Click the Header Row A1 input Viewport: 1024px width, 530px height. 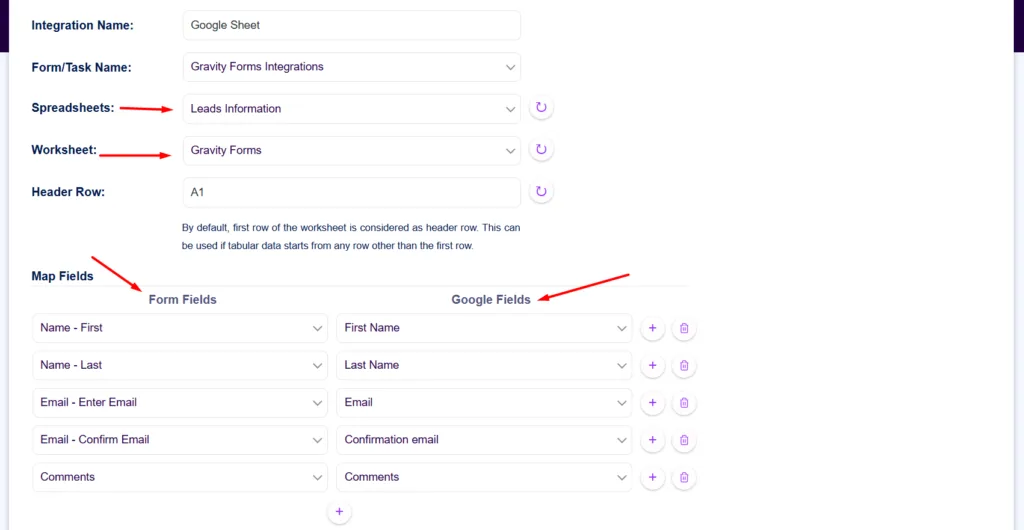pos(351,192)
